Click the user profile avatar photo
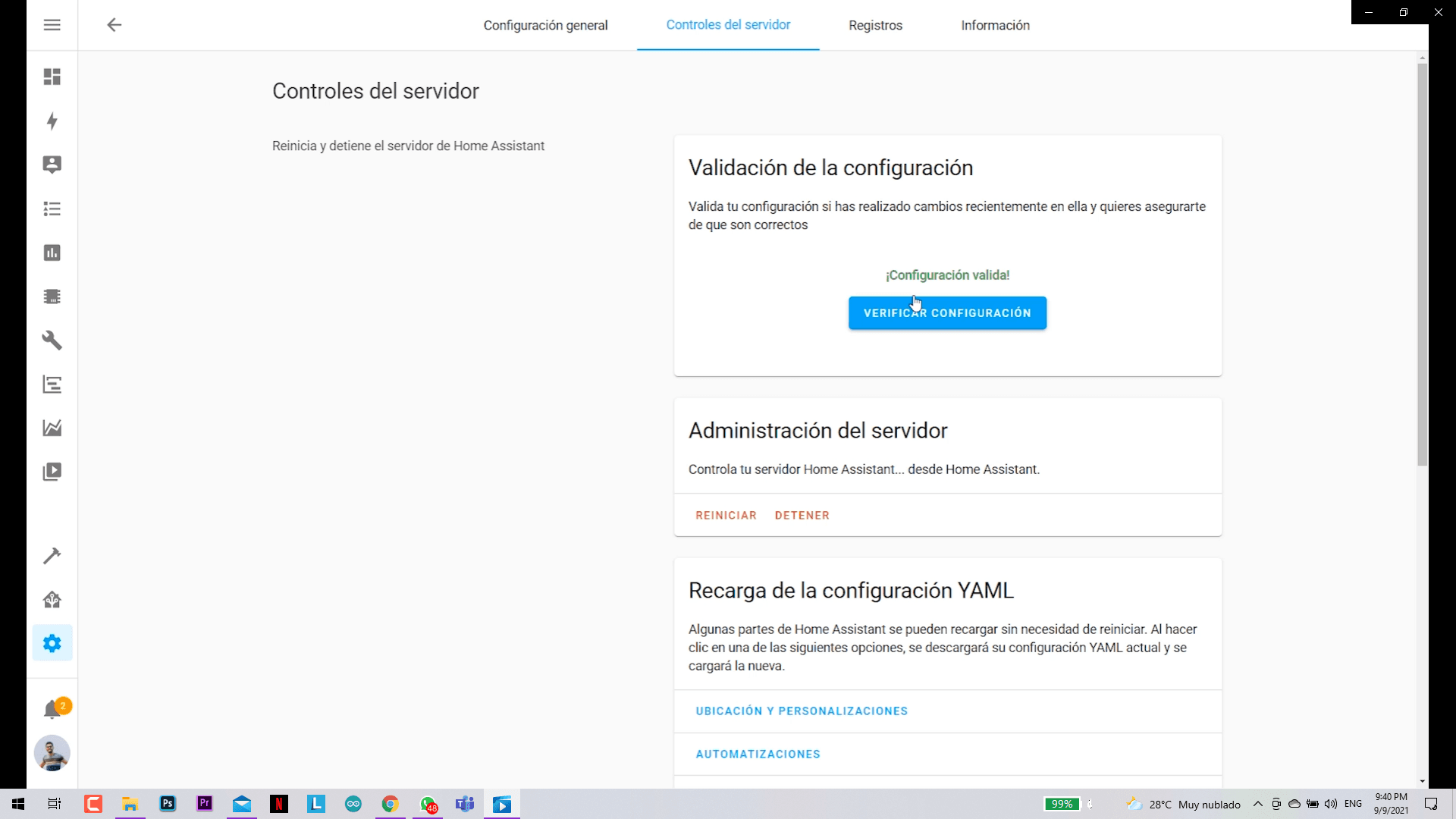Image resolution: width=1456 pixels, height=819 pixels. pyautogui.click(x=52, y=753)
